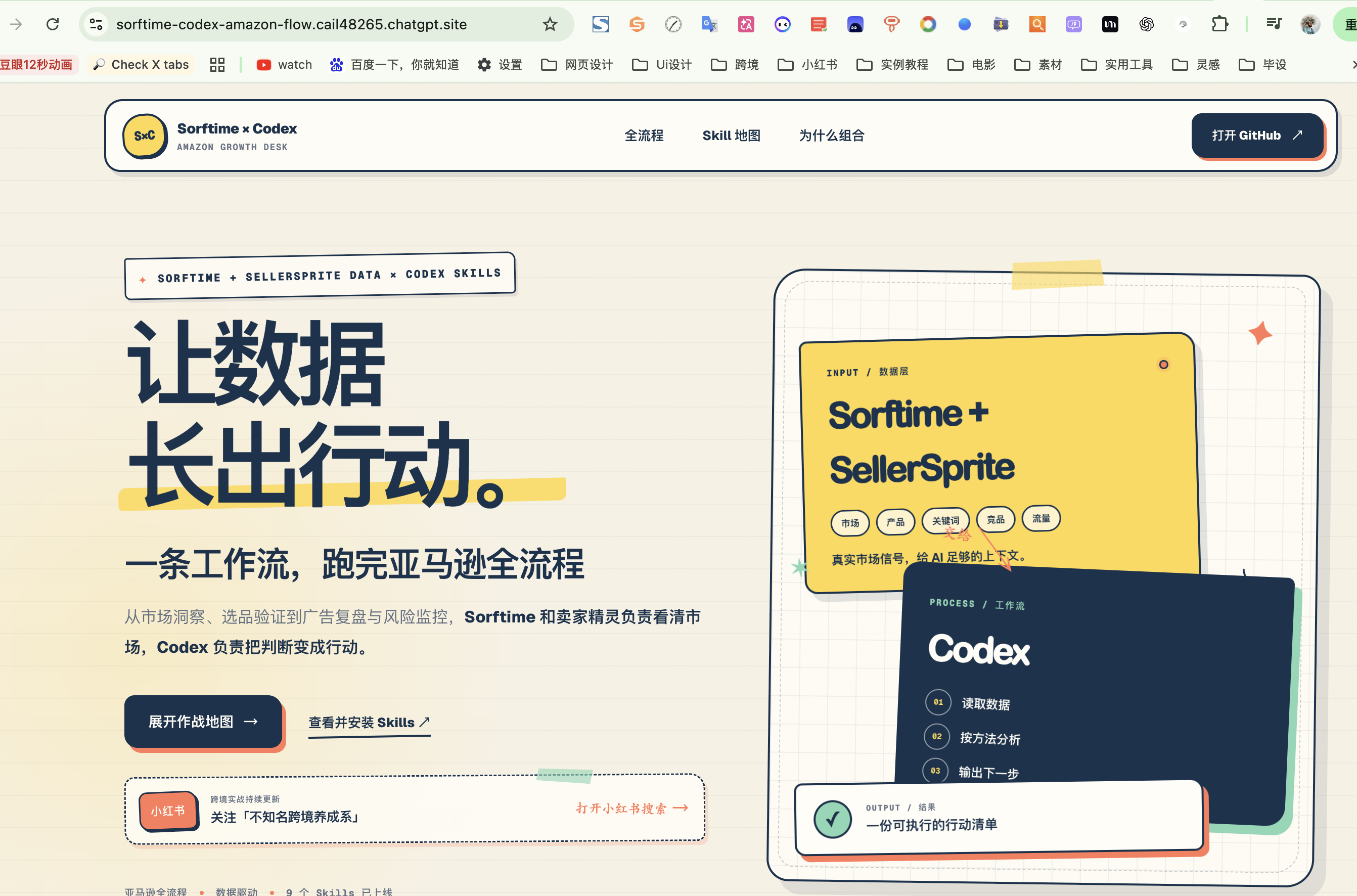The height and width of the screenshot is (896, 1357).
Task: Open the 实例教程 bookmark folder
Action: [892, 65]
